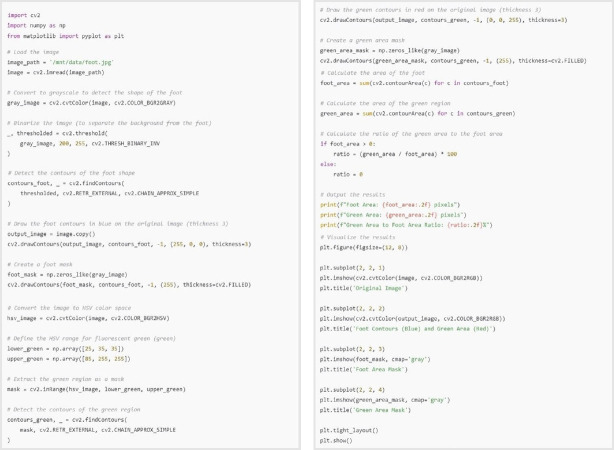Click the plt.show() line

(336, 440)
